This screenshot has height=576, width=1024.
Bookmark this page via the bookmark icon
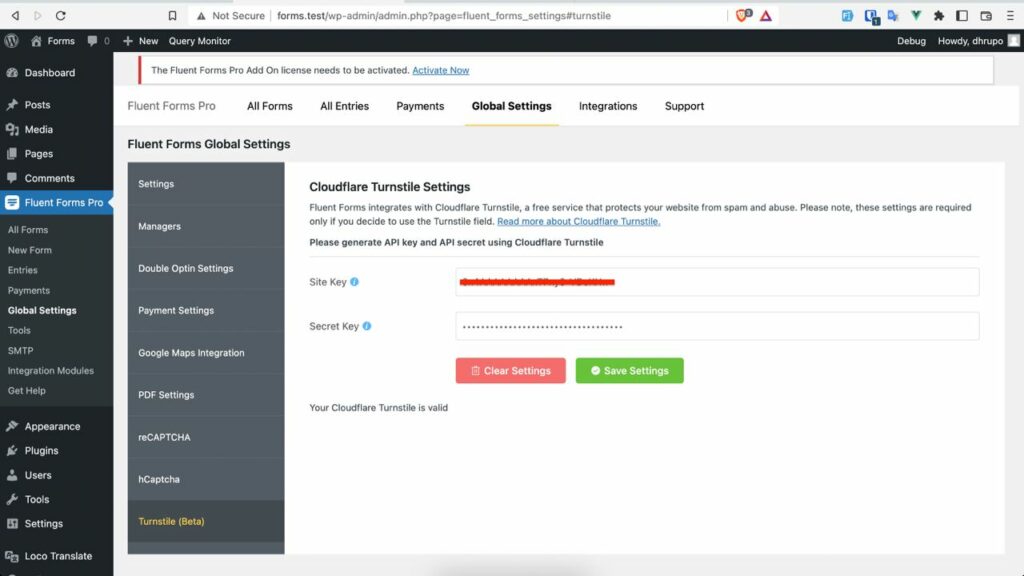coord(172,16)
